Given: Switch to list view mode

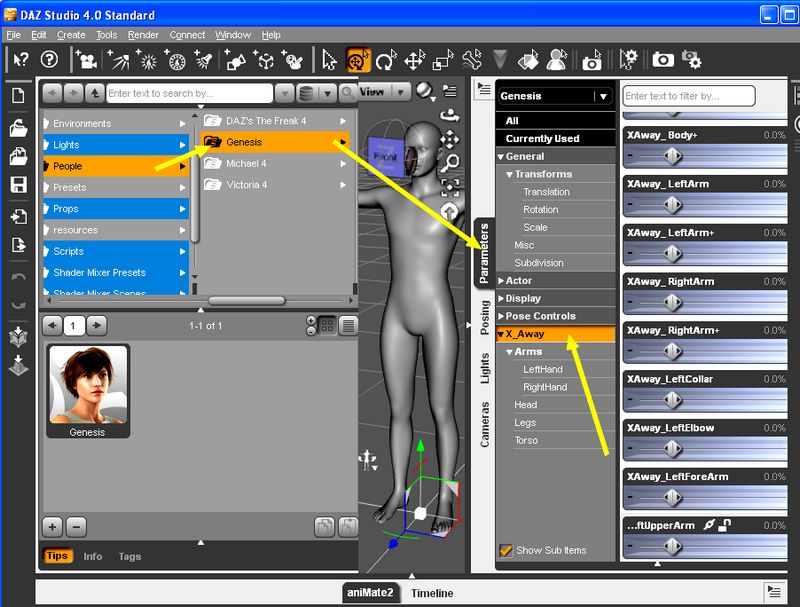Looking at the screenshot, I should pos(348,325).
